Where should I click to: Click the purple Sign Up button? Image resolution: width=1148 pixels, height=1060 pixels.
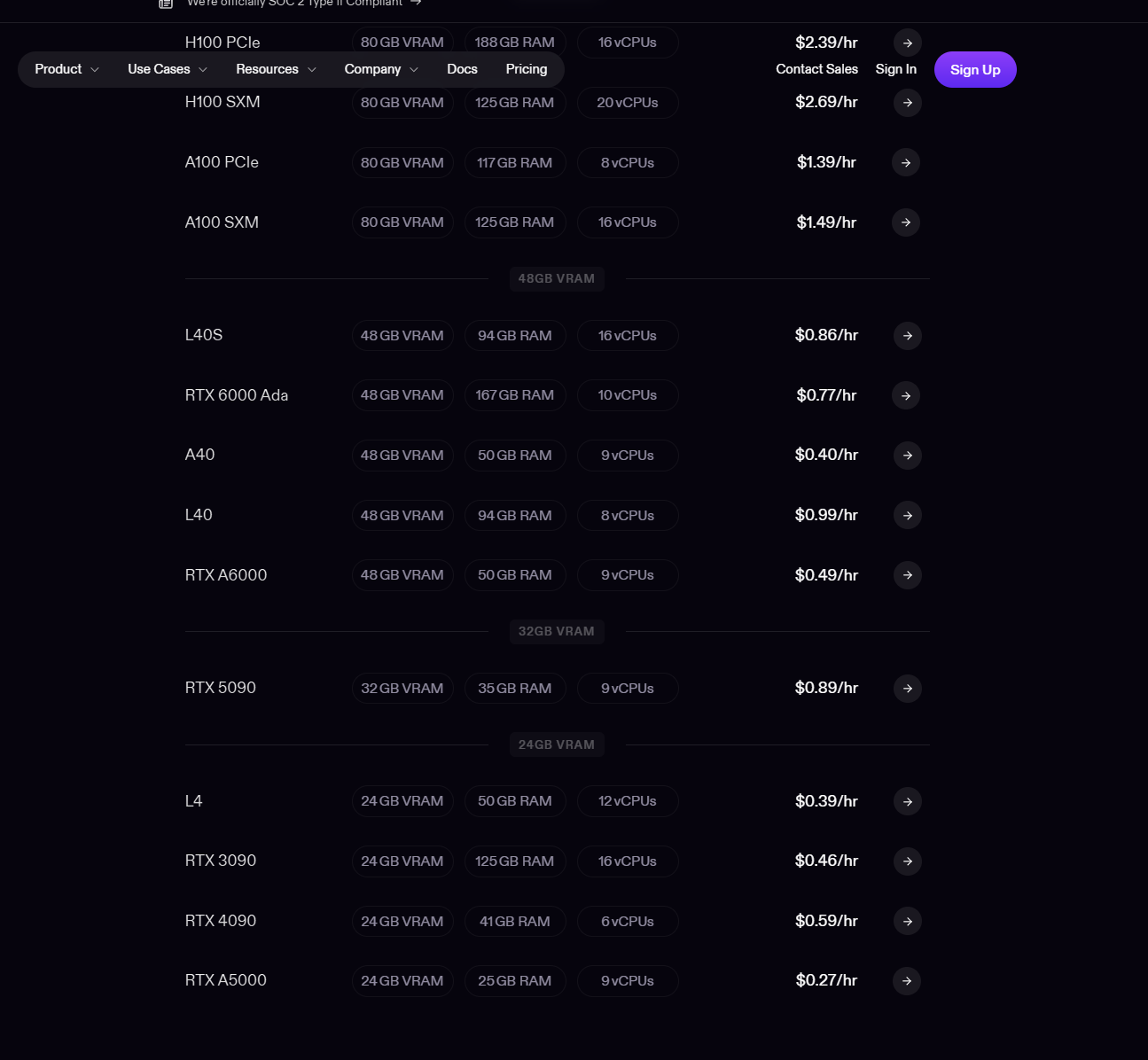click(975, 69)
